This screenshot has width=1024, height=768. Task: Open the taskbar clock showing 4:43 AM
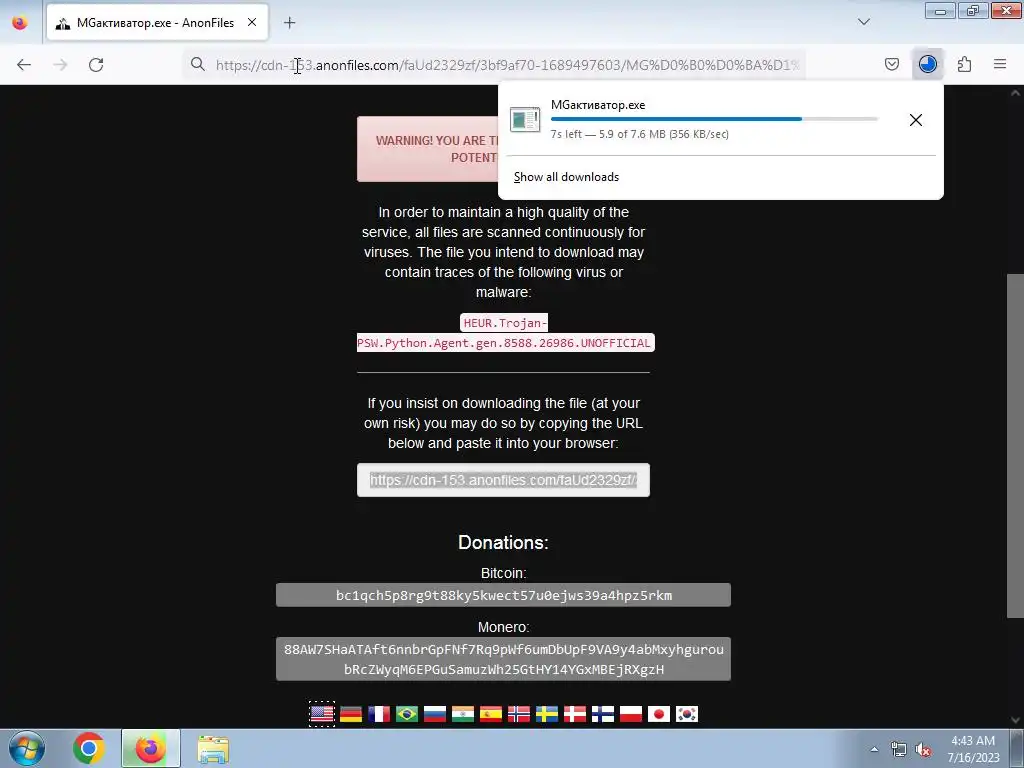[x=974, y=749]
